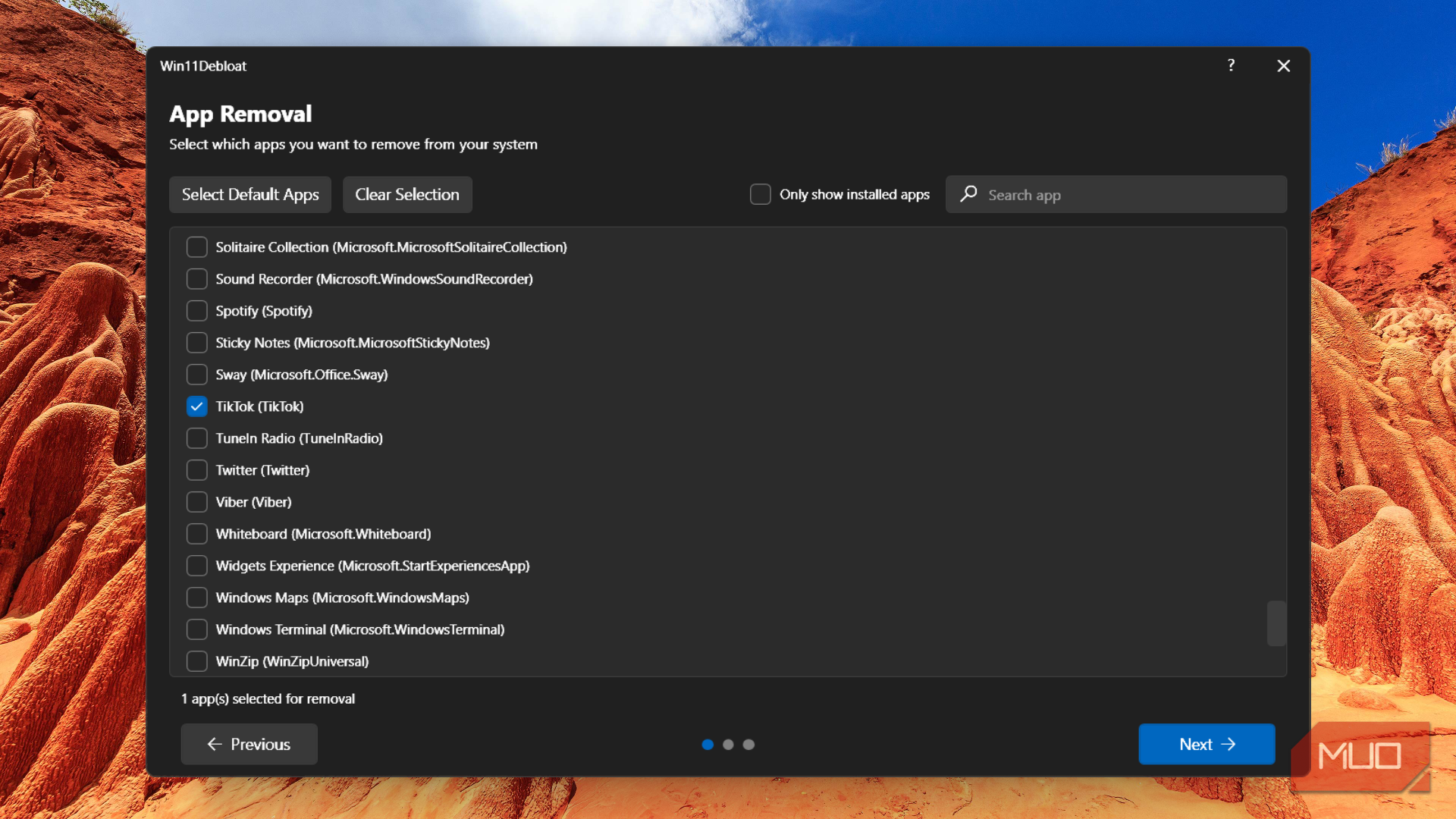
Task: Check the Spotify checkbox
Action: 197,311
